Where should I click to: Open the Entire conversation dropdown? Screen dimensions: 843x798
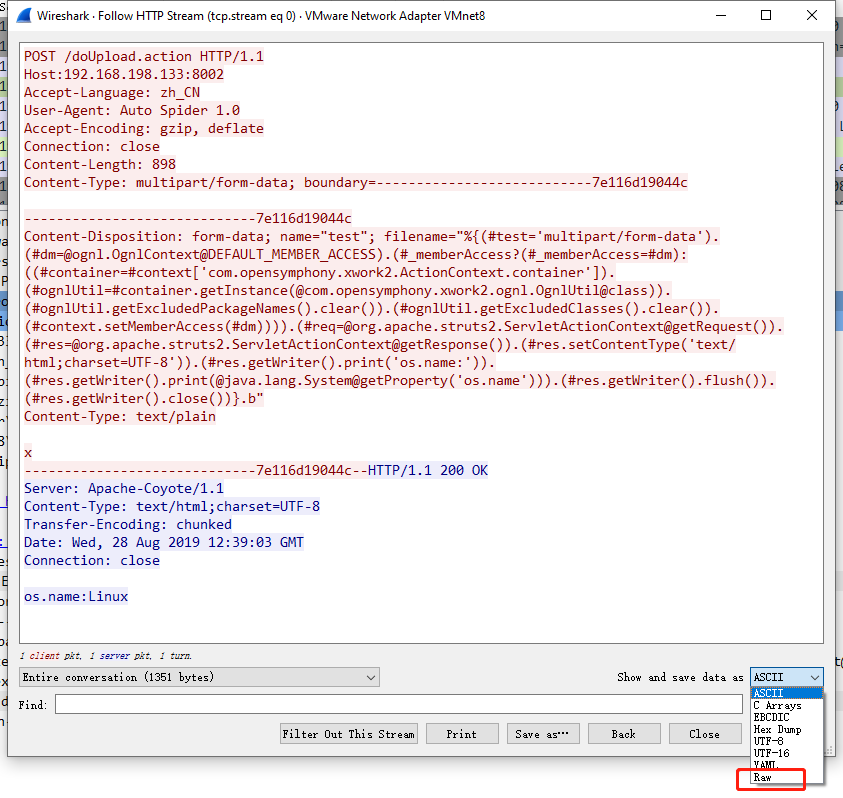tap(199, 677)
